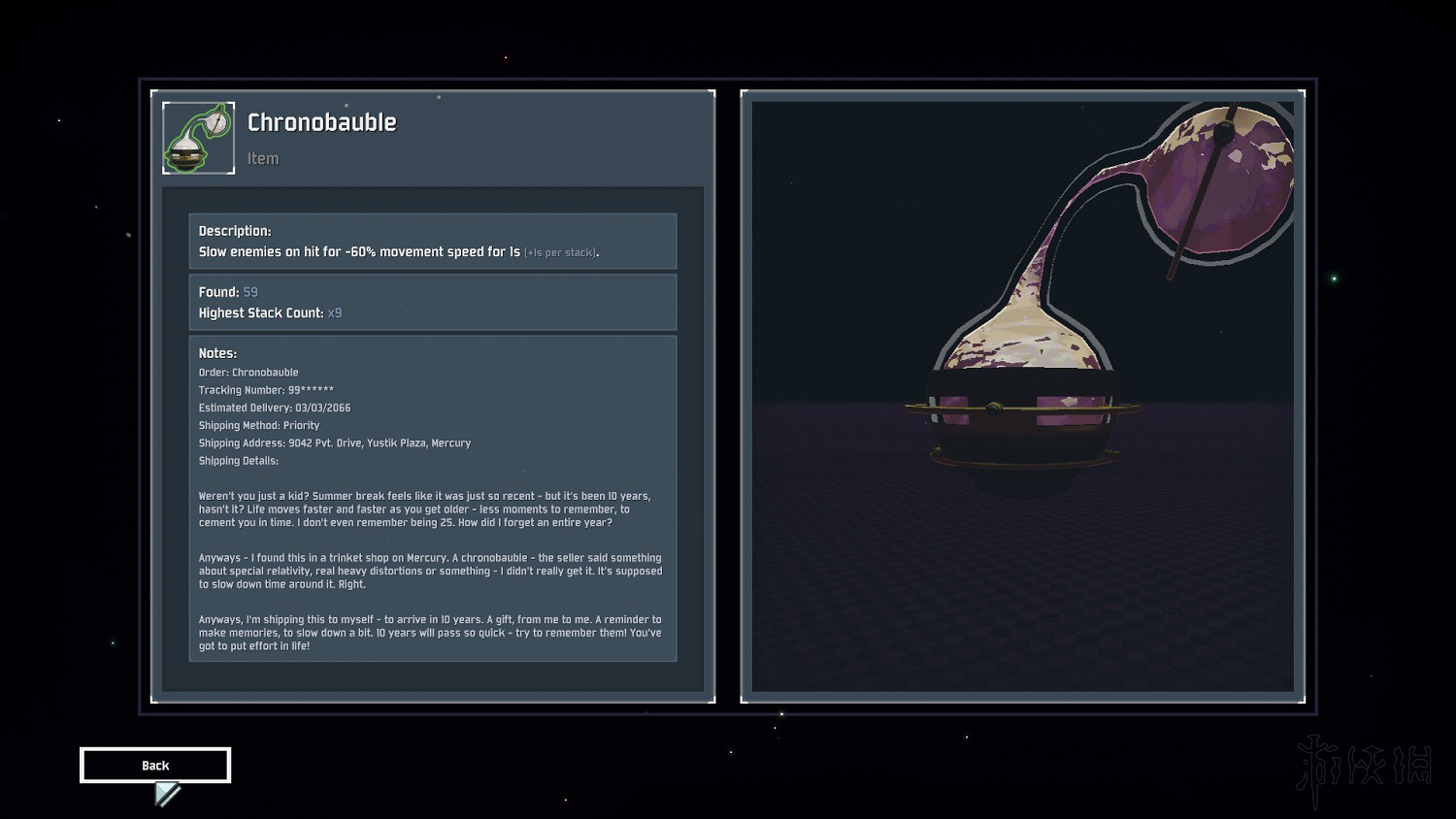Select the Tracking Number line
This screenshot has width=1456, height=819.
tap(266, 390)
